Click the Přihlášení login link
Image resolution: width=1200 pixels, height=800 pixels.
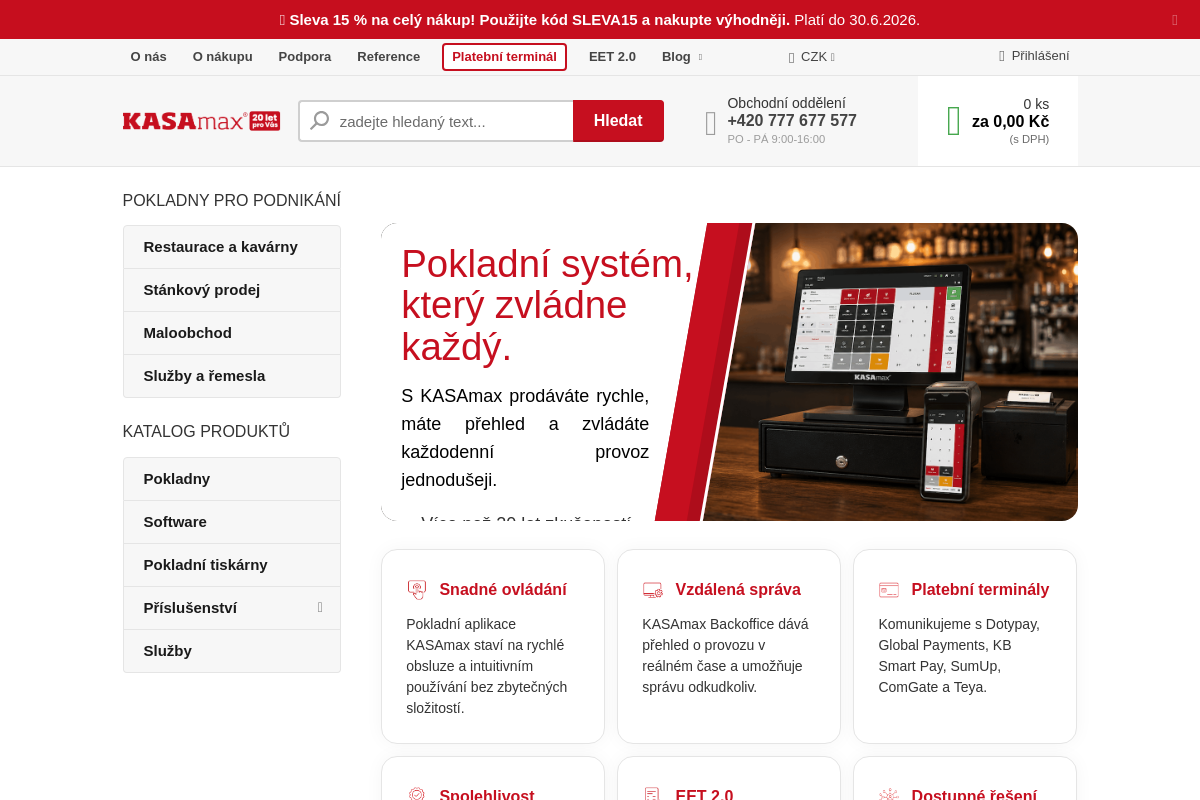[x=1040, y=56]
